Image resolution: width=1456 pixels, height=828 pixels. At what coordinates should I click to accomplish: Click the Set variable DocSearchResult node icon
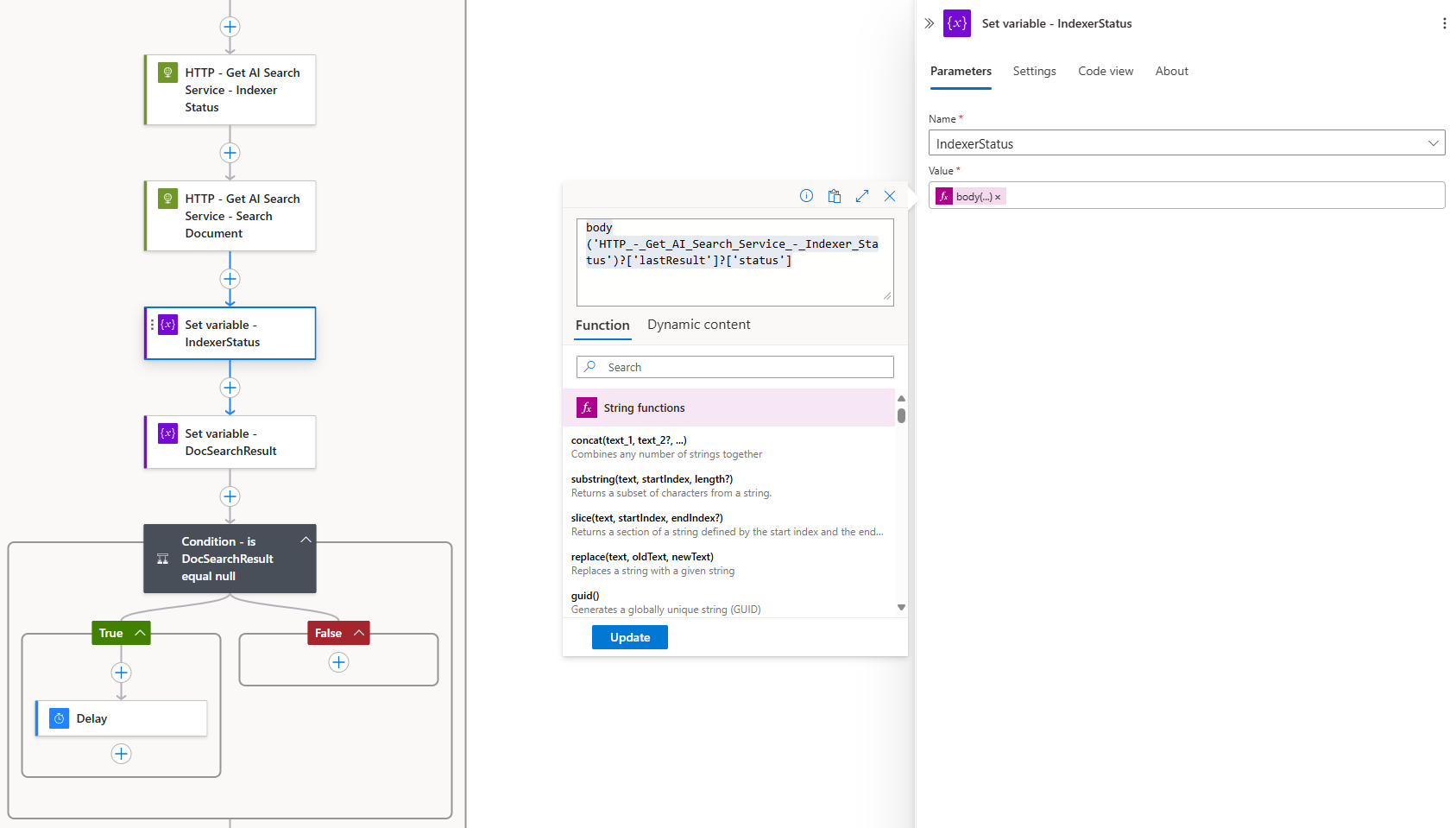(x=167, y=433)
